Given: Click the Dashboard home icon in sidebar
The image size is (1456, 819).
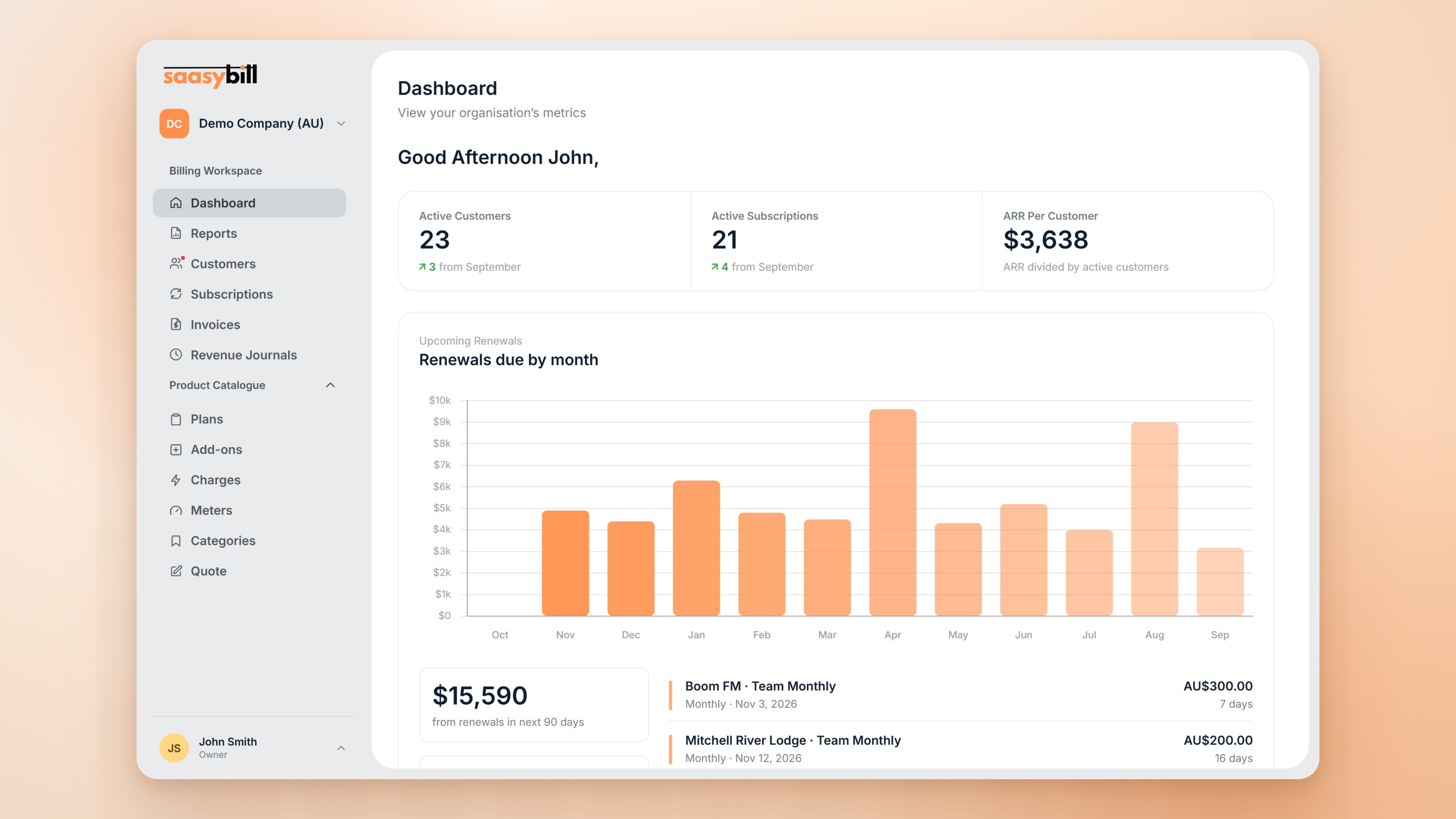Looking at the screenshot, I should point(176,203).
